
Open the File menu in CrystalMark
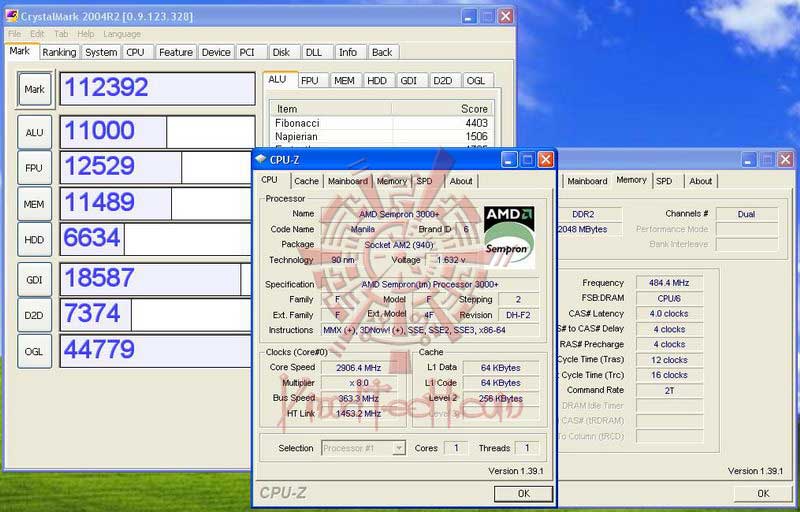[x=14, y=34]
